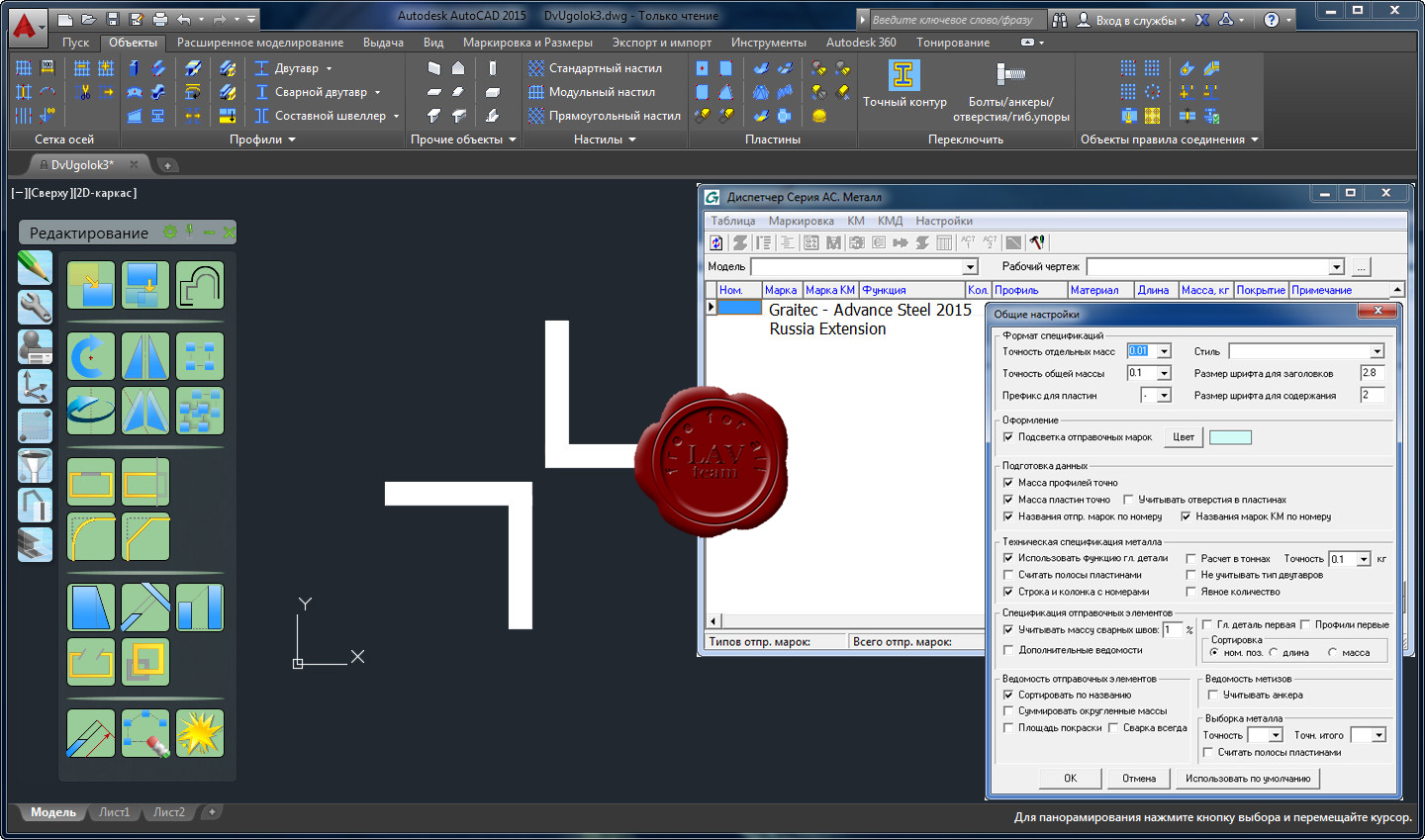Click the Стандартный настил grating icon
The height and width of the screenshot is (840, 1425).
point(536,68)
